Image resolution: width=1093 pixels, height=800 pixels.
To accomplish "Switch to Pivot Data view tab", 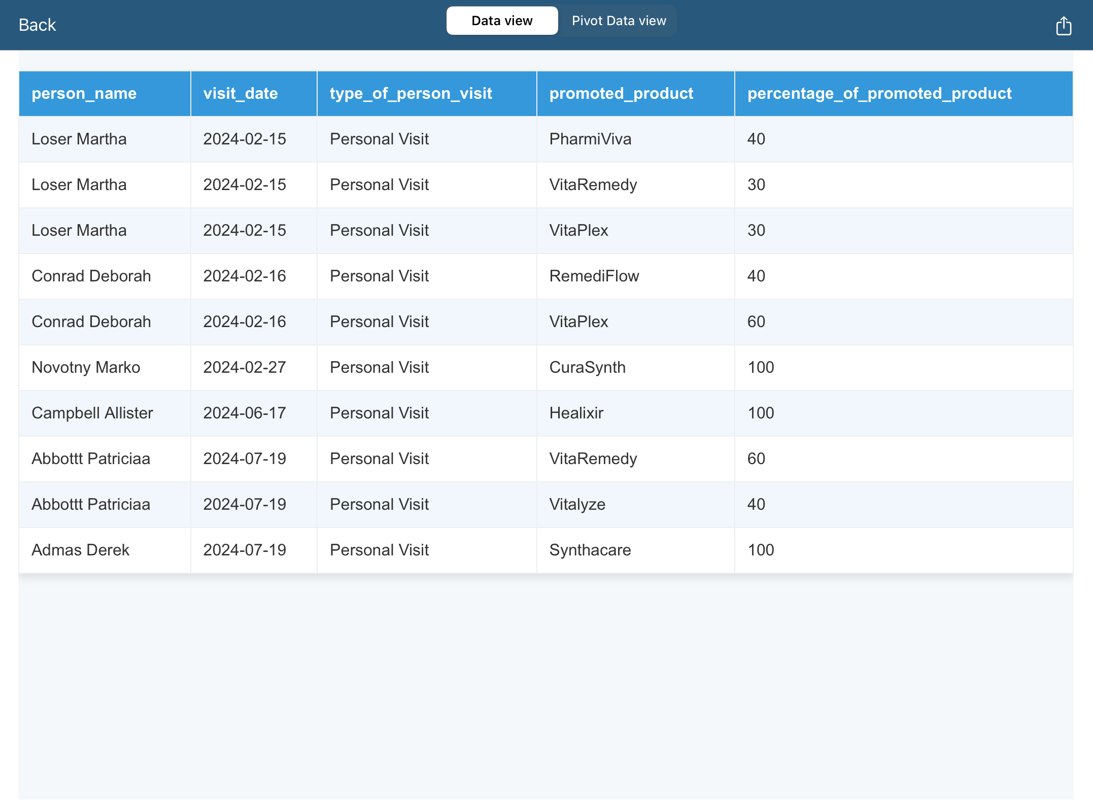I will [618, 21].
